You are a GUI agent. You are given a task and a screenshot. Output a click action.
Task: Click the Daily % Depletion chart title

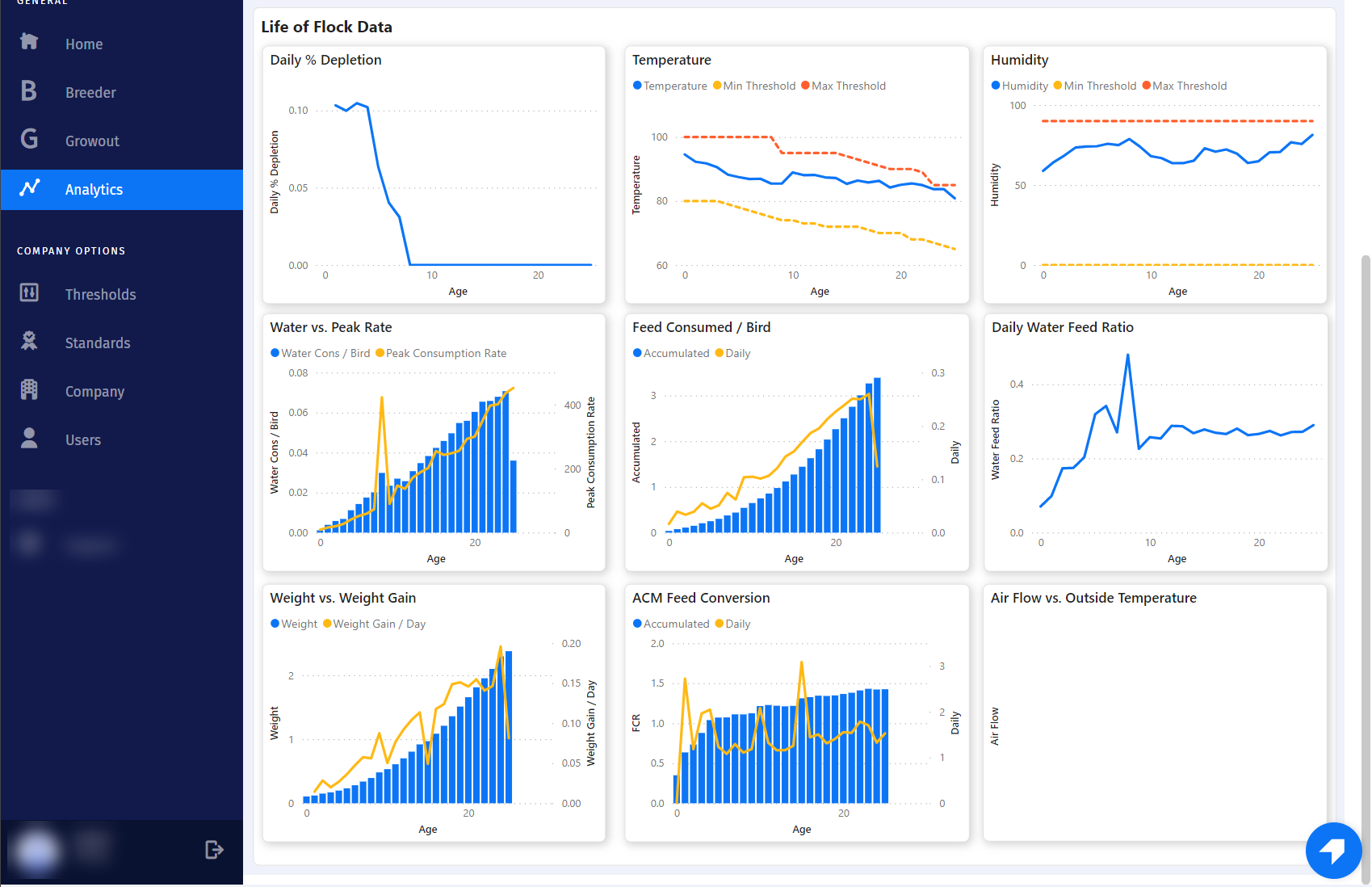point(325,60)
